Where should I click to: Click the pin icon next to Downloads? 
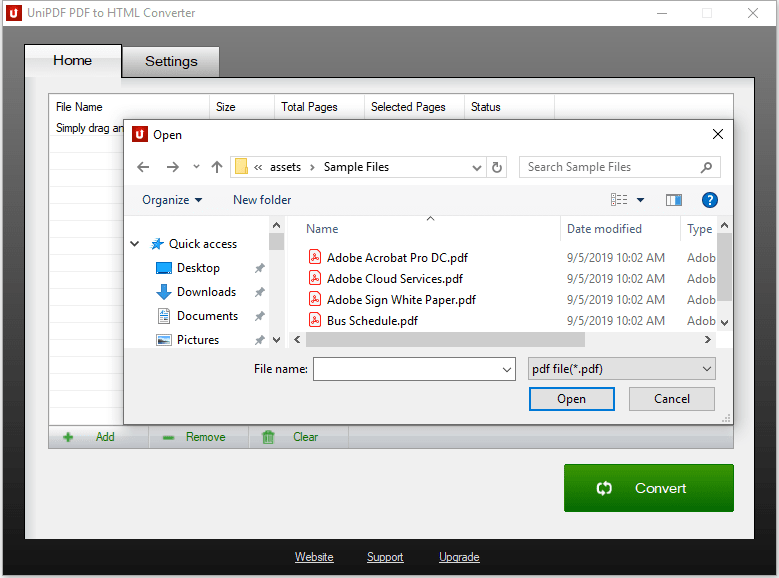(259, 292)
